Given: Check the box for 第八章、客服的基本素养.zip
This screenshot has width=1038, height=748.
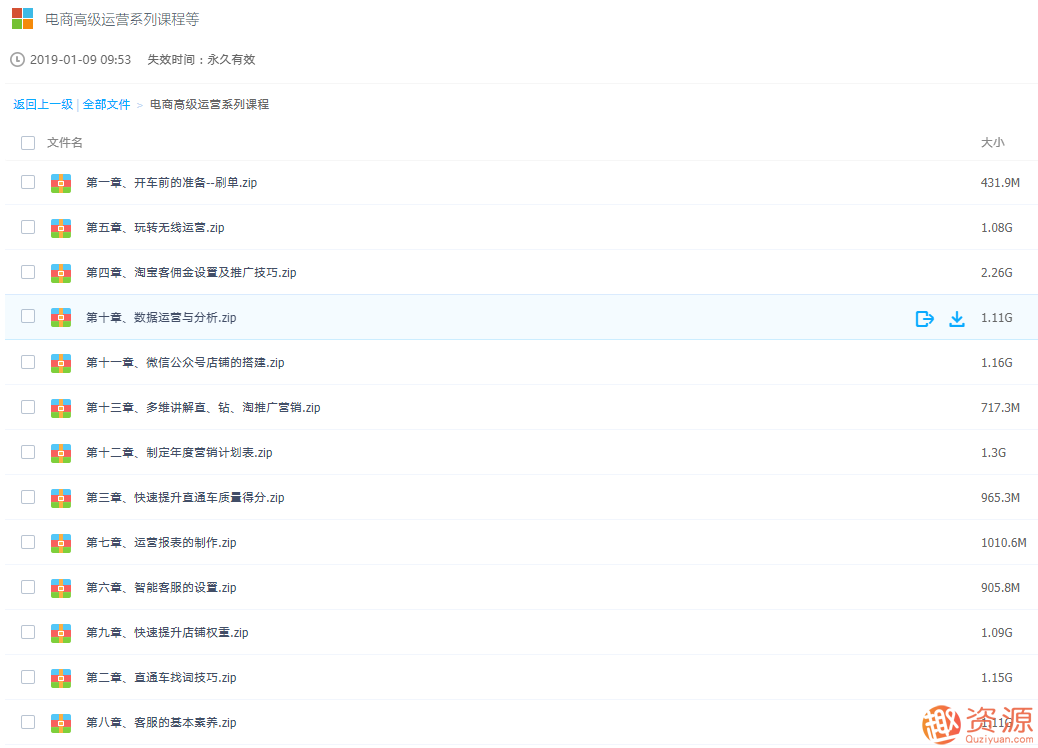Looking at the screenshot, I should coord(28,722).
